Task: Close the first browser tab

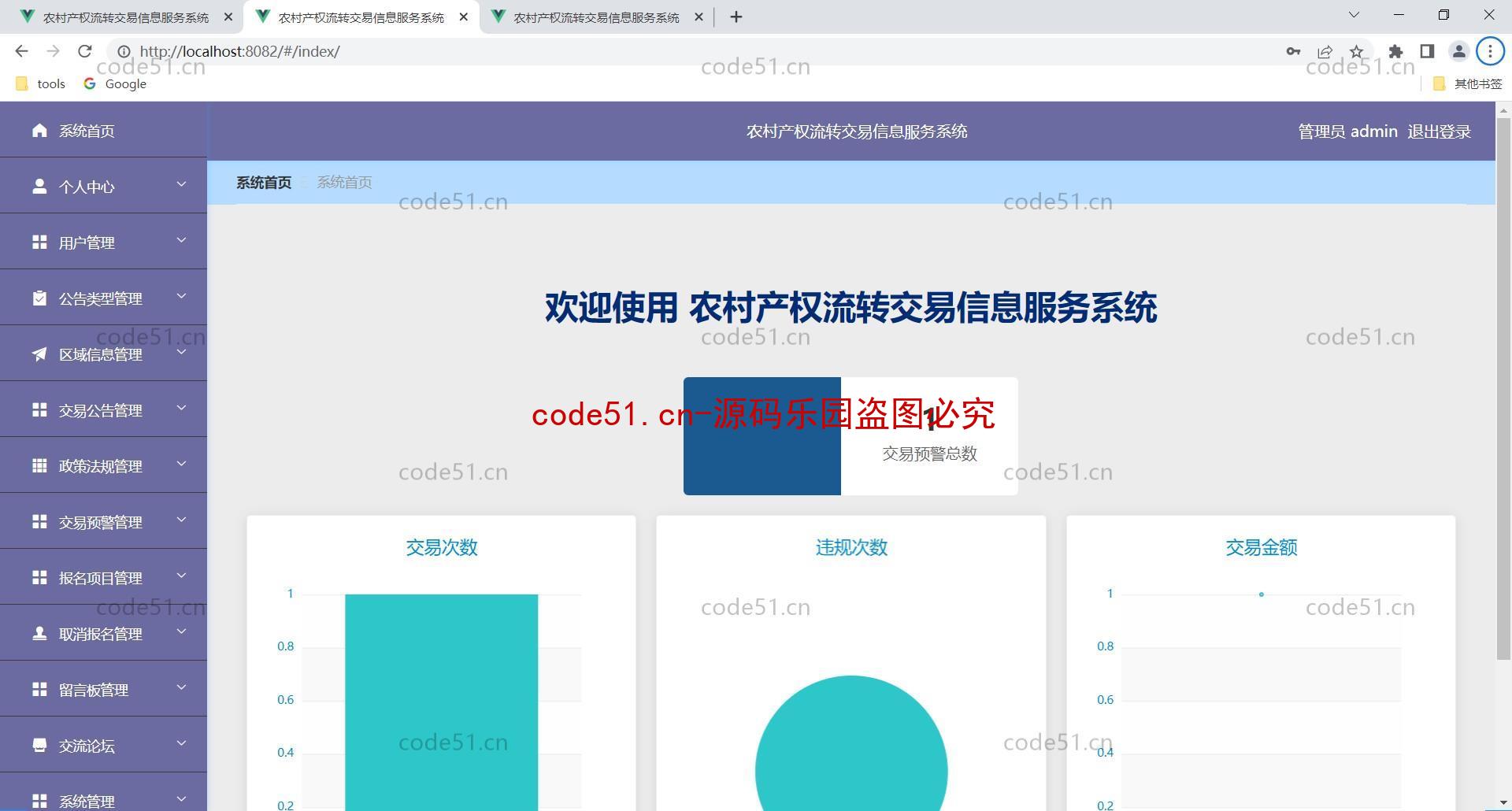Action: [228, 17]
